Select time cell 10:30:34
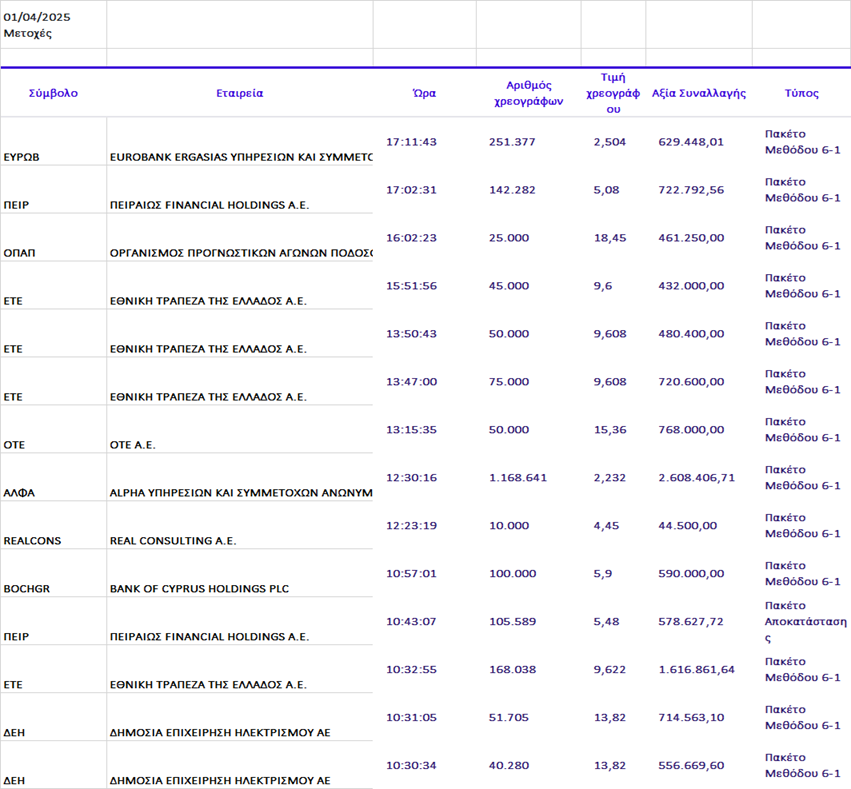This screenshot has width=851, height=789. [x=411, y=765]
